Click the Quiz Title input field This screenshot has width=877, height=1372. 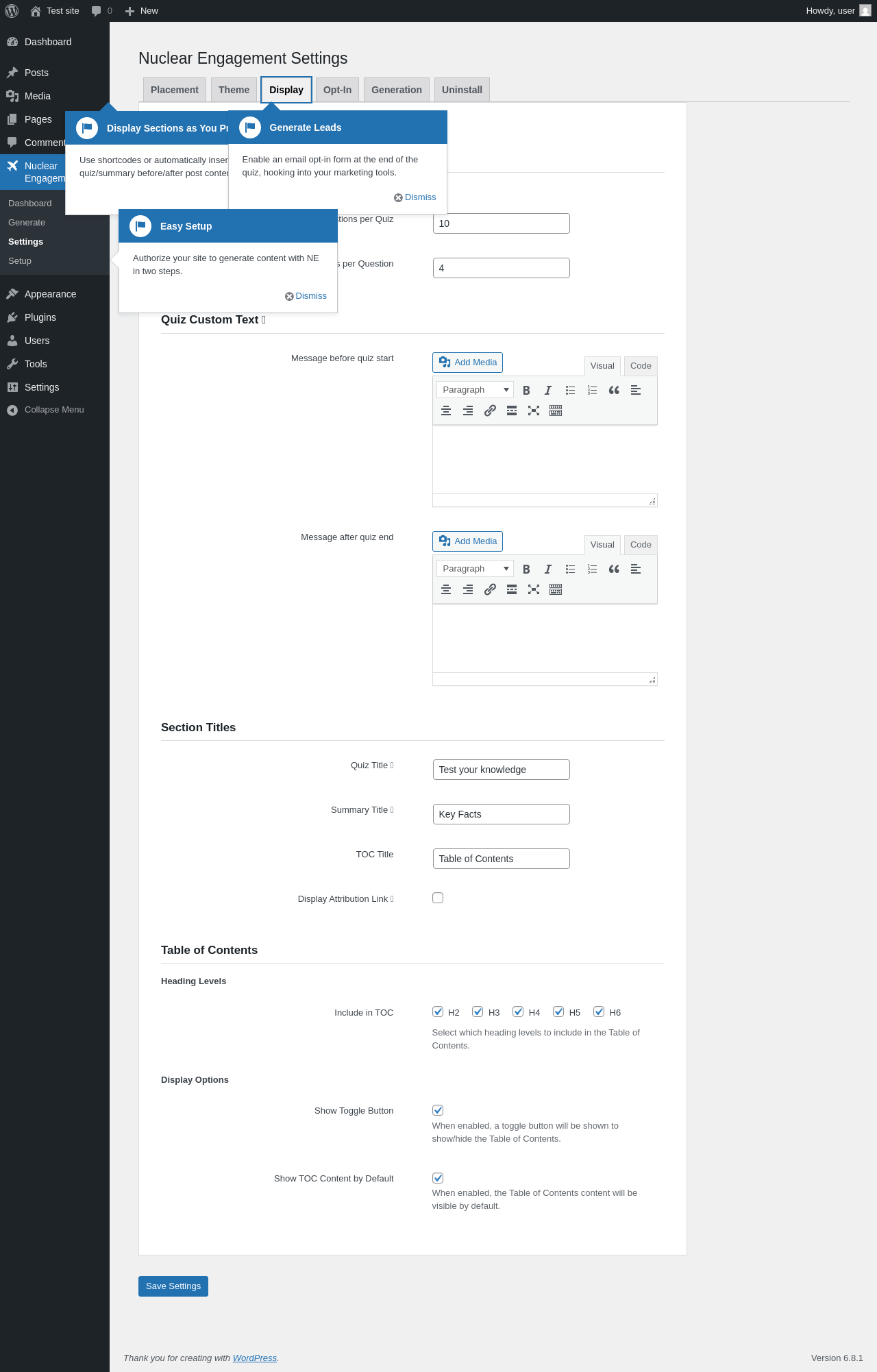(502, 770)
